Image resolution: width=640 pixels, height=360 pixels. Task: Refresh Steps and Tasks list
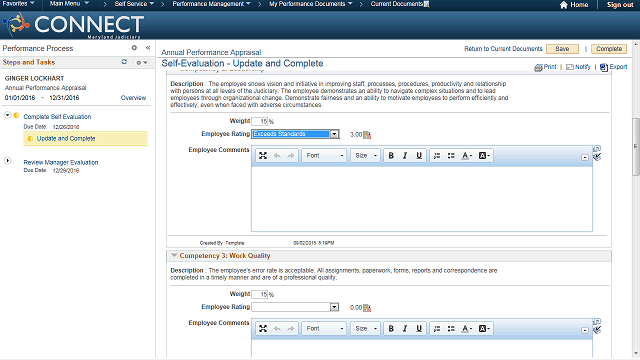124,62
